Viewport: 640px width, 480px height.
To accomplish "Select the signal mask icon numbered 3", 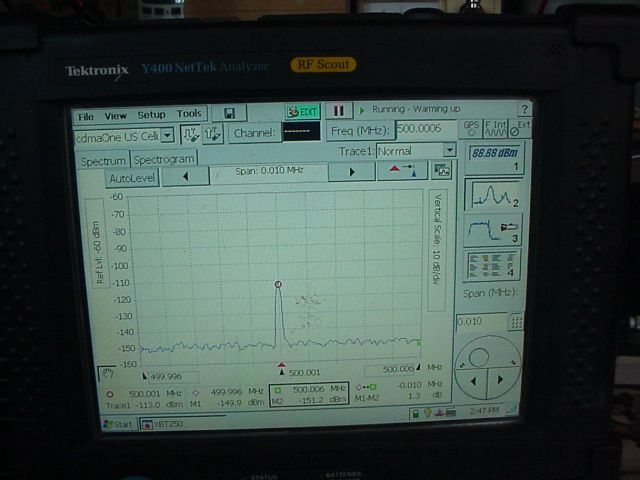I will (495, 230).
